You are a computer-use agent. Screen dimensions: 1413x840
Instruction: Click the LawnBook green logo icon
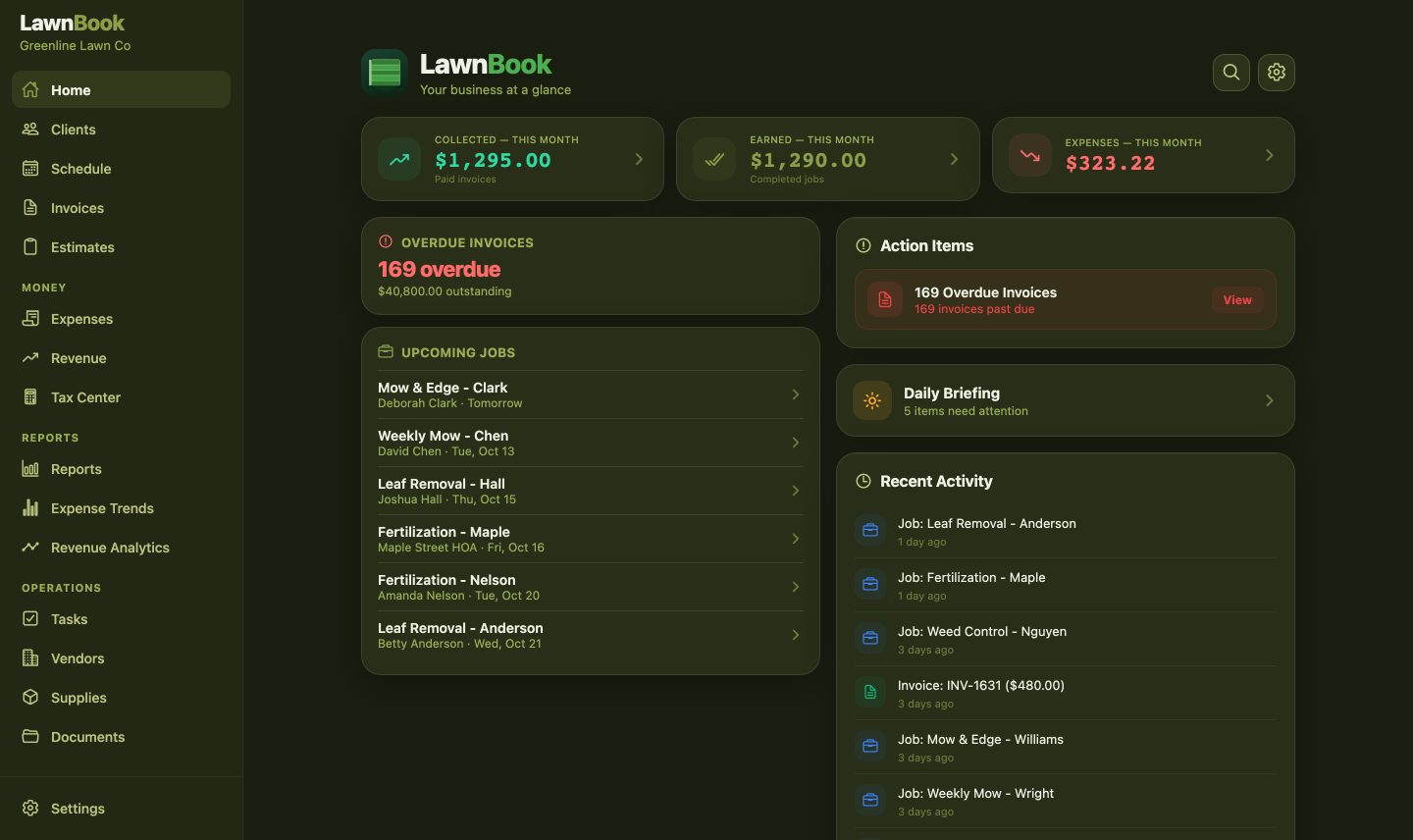pyautogui.click(x=385, y=74)
